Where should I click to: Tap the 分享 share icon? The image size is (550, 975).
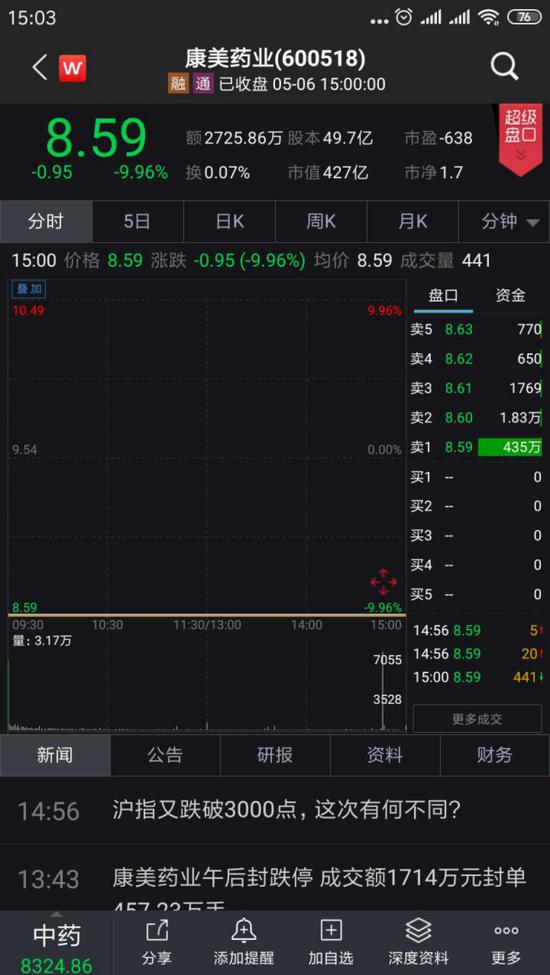(x=157, y=943)
